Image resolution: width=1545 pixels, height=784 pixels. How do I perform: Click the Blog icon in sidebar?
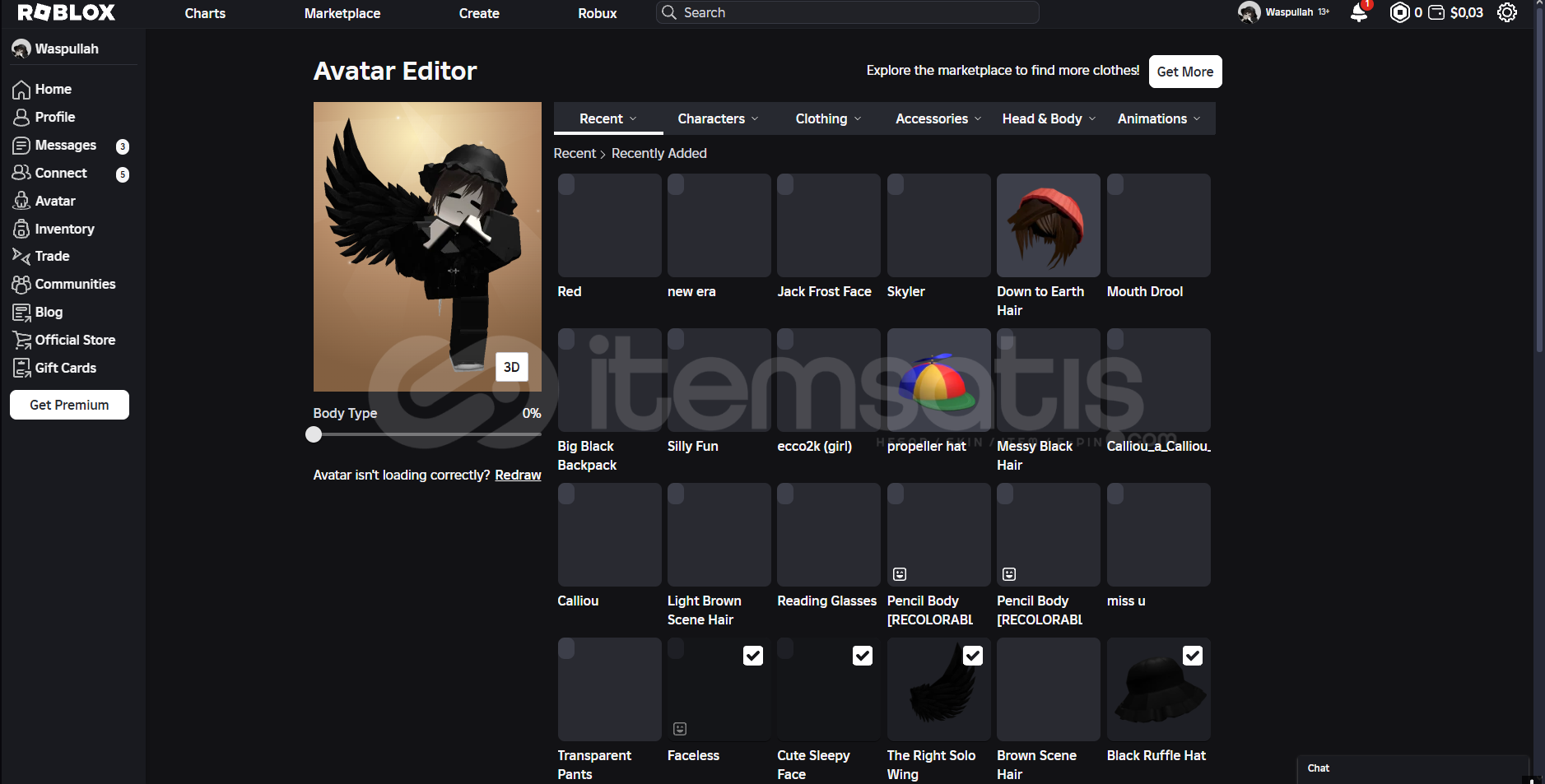click(x=21, y=313)
